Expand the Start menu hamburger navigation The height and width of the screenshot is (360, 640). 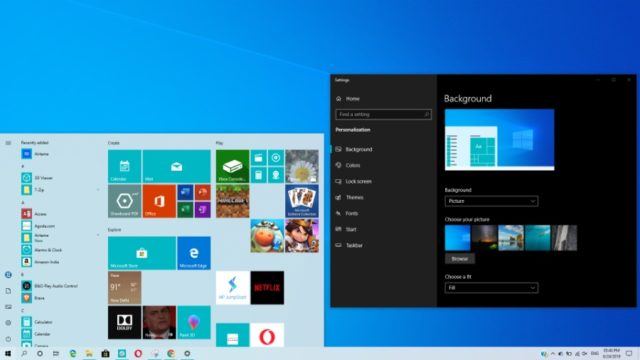(8, 143)
